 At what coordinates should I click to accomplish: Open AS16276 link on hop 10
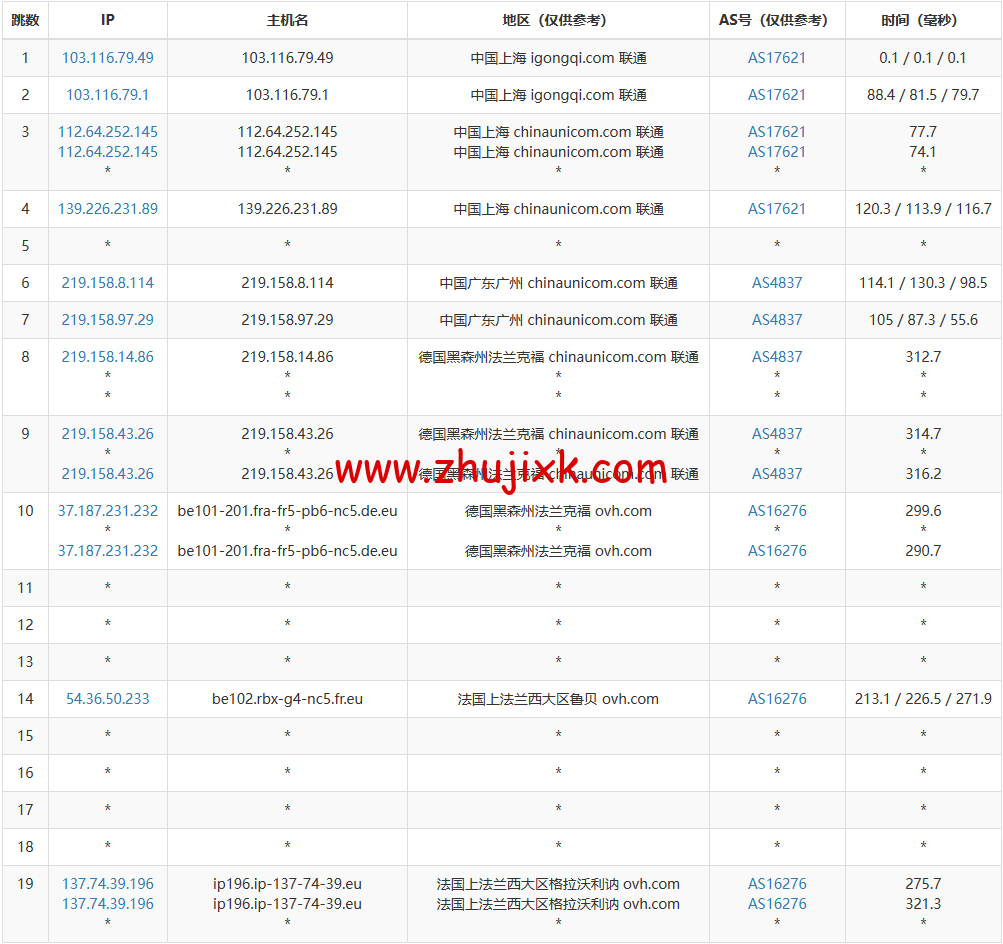pos(777,510)
